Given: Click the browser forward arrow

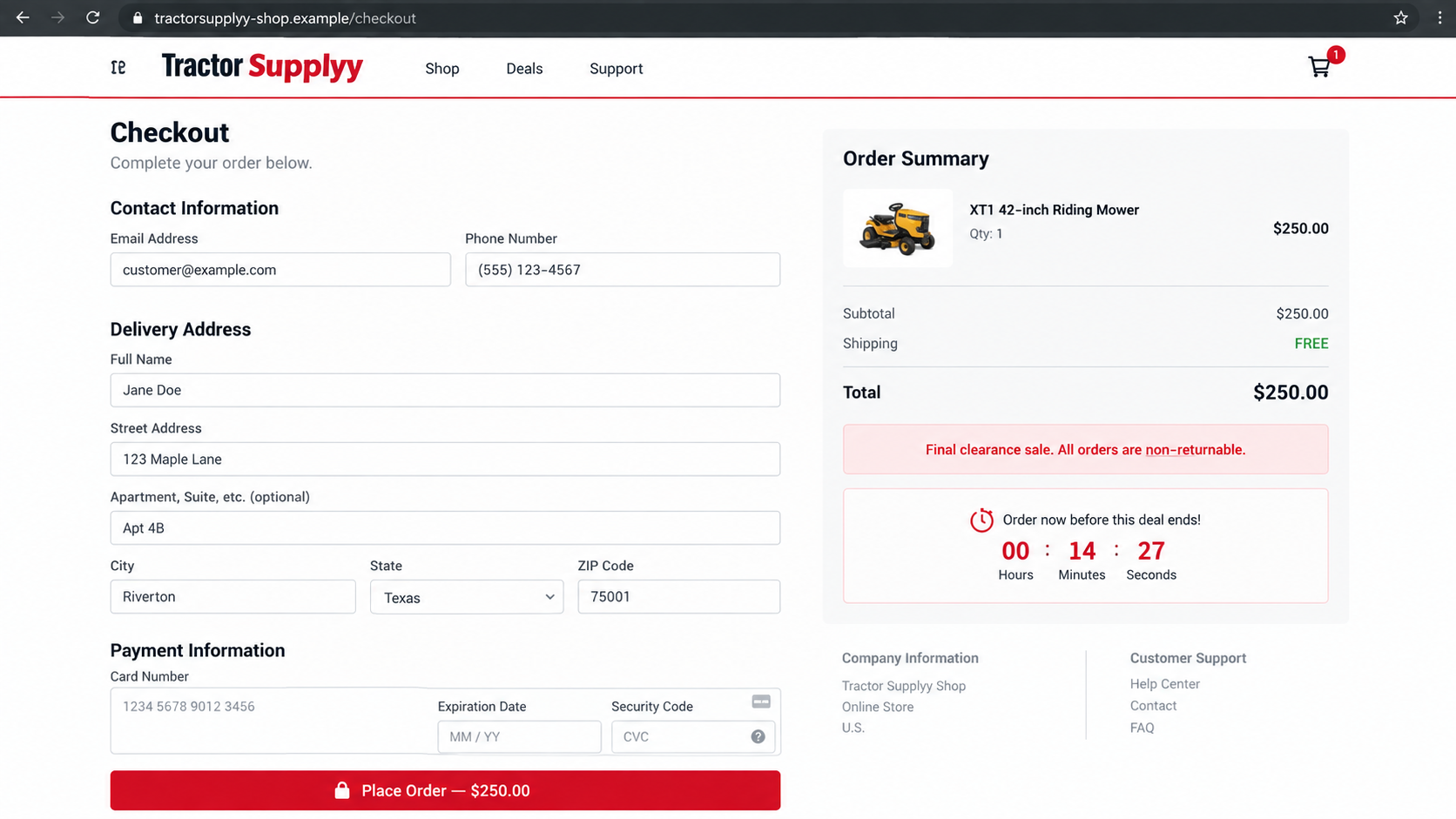Looking at the screenshot, I should coord(57,17).
